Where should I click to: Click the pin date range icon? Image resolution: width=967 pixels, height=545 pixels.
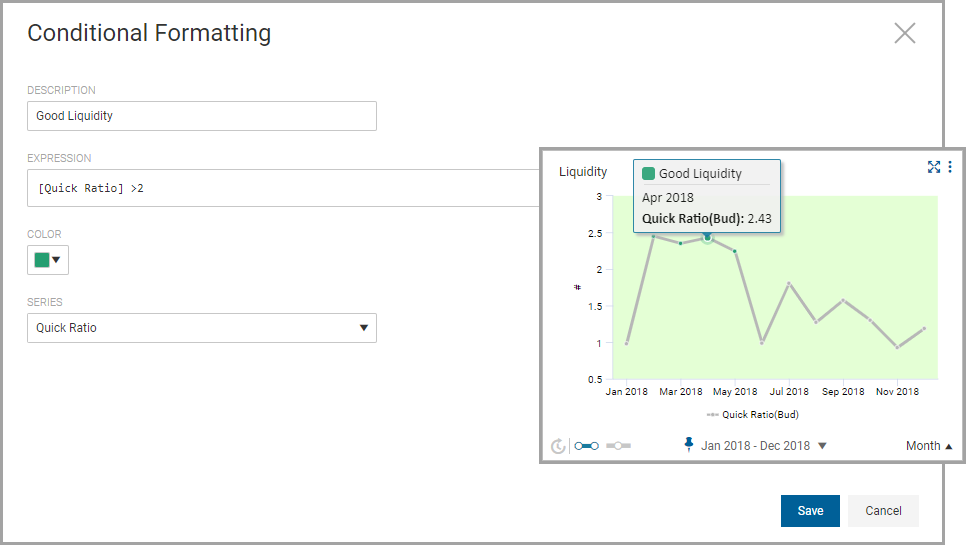pyautogui.click(x=689, y=444)
